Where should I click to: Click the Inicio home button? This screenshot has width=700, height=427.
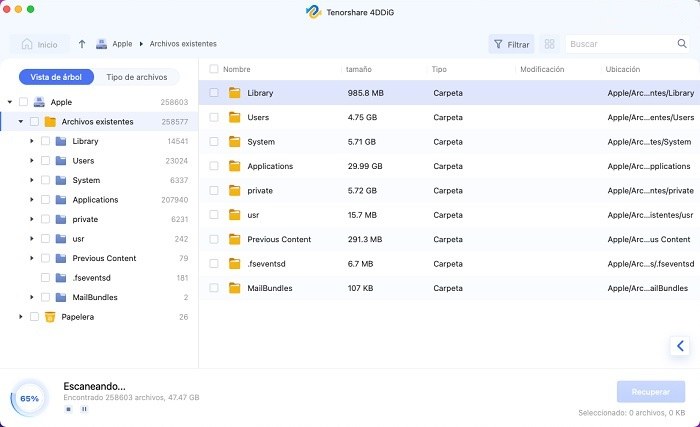[x=39, y=44]
